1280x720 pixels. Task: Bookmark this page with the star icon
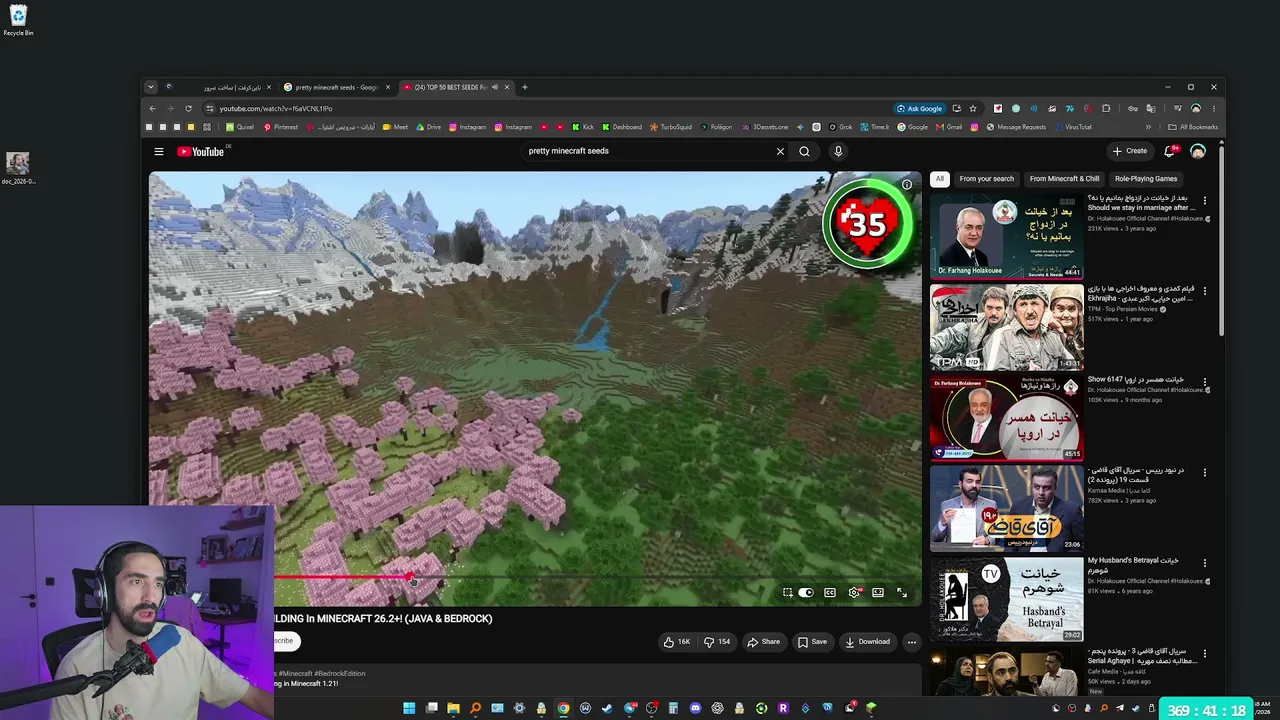[x=973, y=108]
